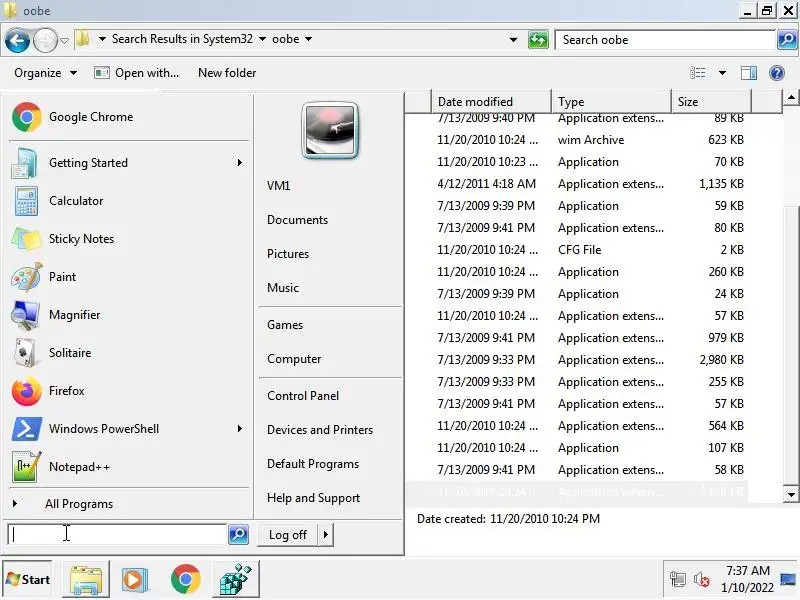Open VM1 user folder
The height and width of the screenshot is (600, 800).
[x=279, y=186]
